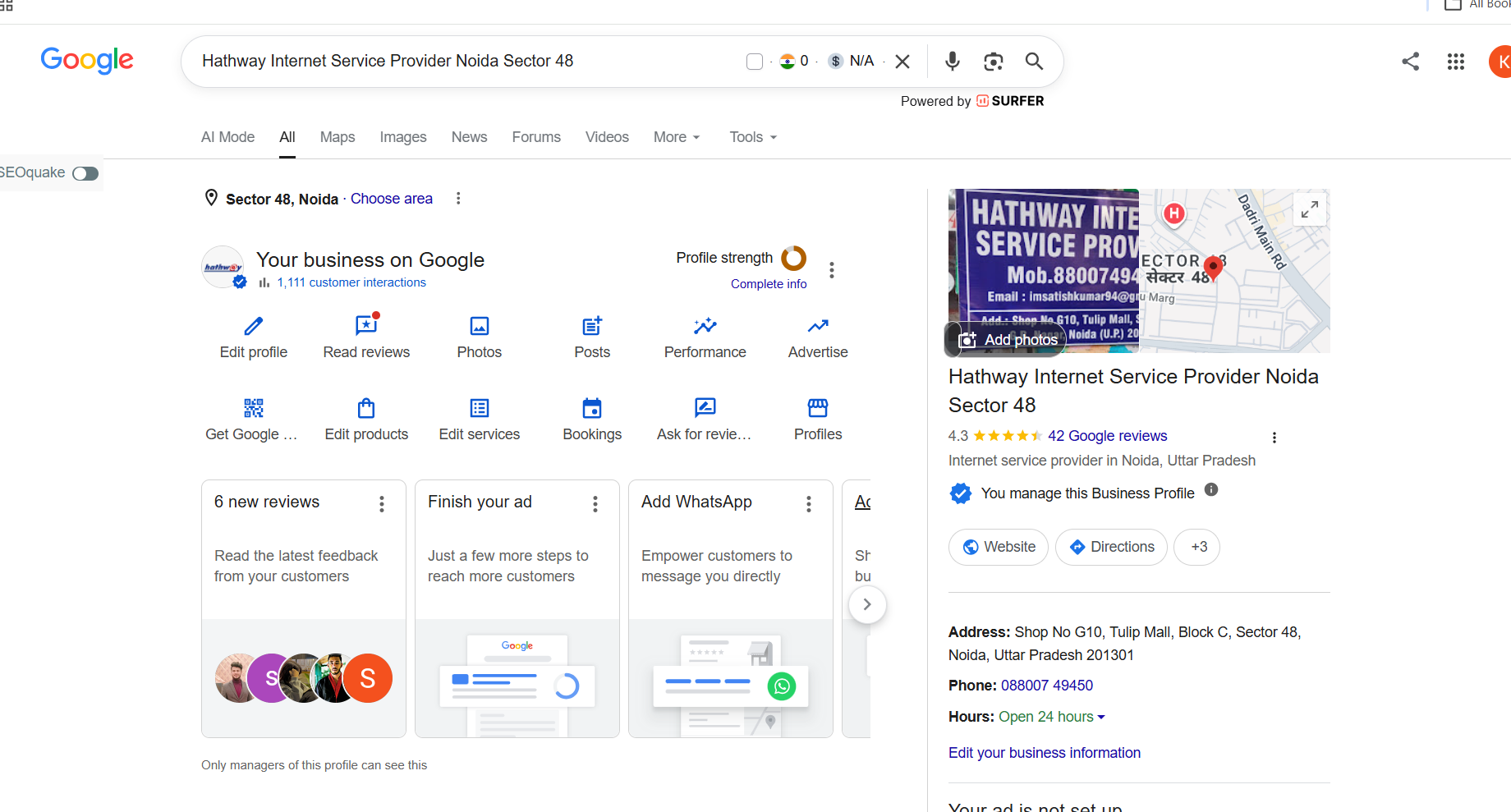
Task: Click the Hathway business logo thumbnail
Action: pyautogui.click(x=223, y=267)
